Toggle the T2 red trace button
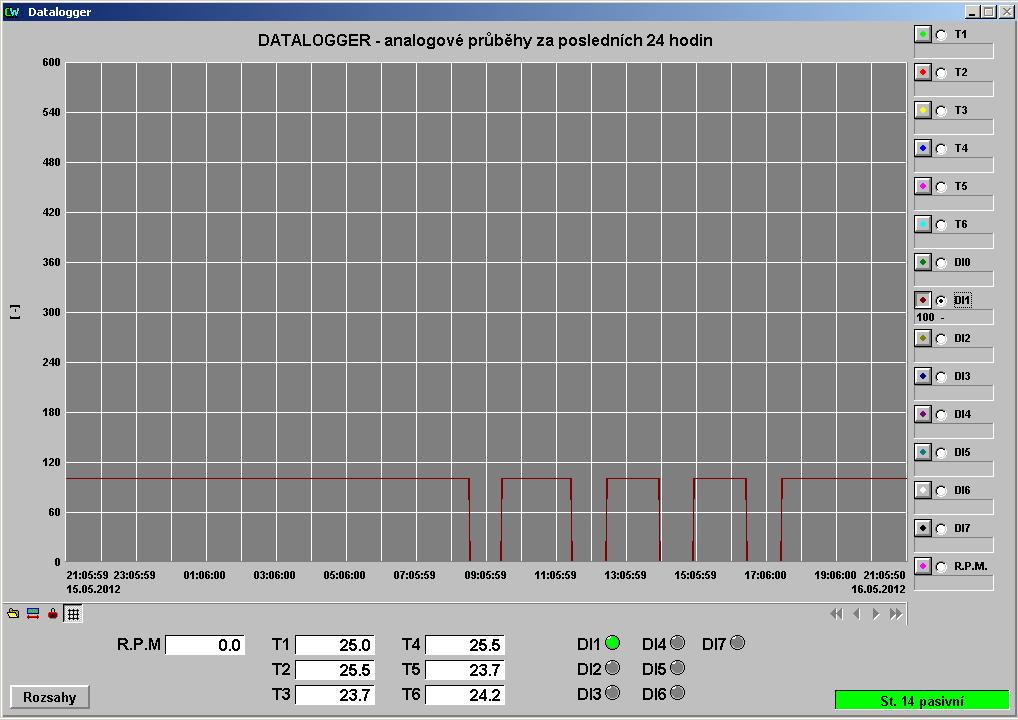Image resolution: width=1018 pixels, height=720 pixels. click(923, 72)
